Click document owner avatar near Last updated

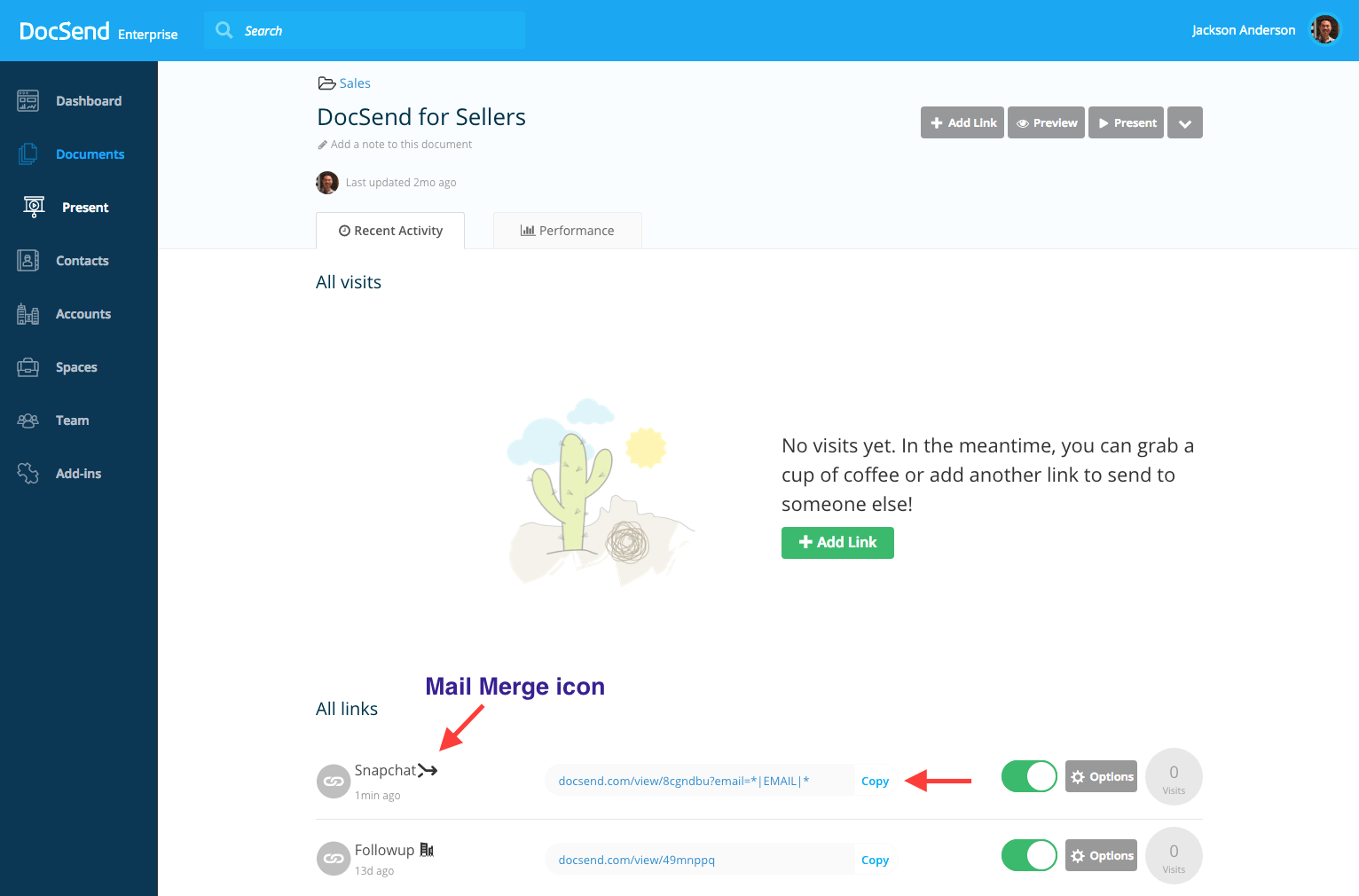[x=327, y=183]
